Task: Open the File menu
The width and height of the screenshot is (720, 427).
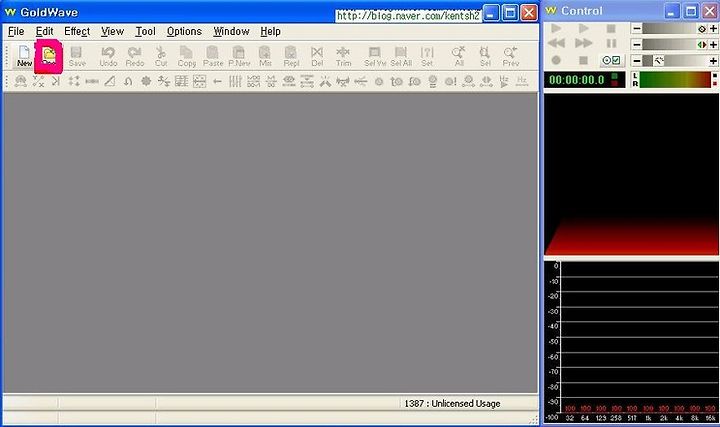Action: click(16, 31)
